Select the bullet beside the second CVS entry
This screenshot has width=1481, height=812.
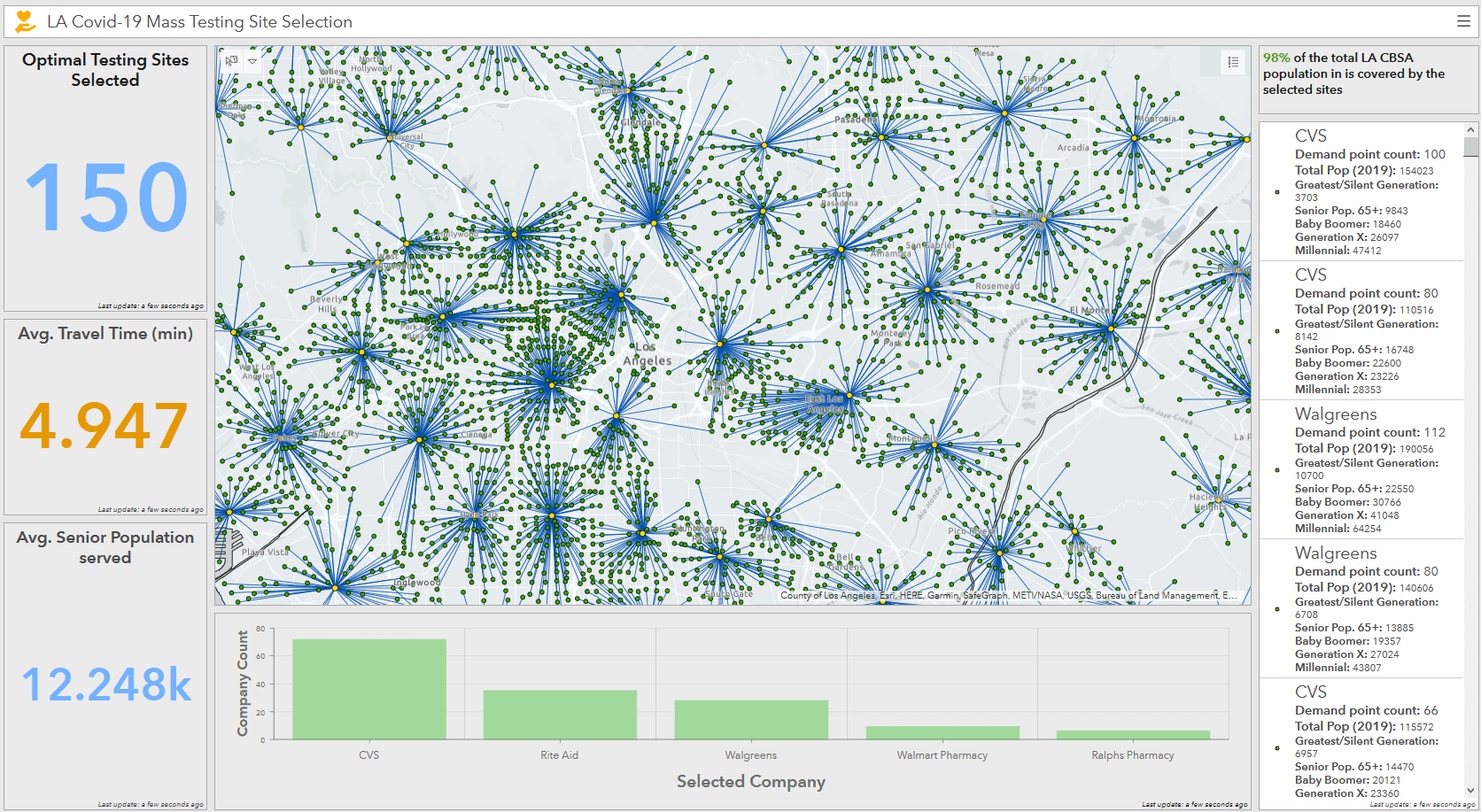coord(1276,330)
